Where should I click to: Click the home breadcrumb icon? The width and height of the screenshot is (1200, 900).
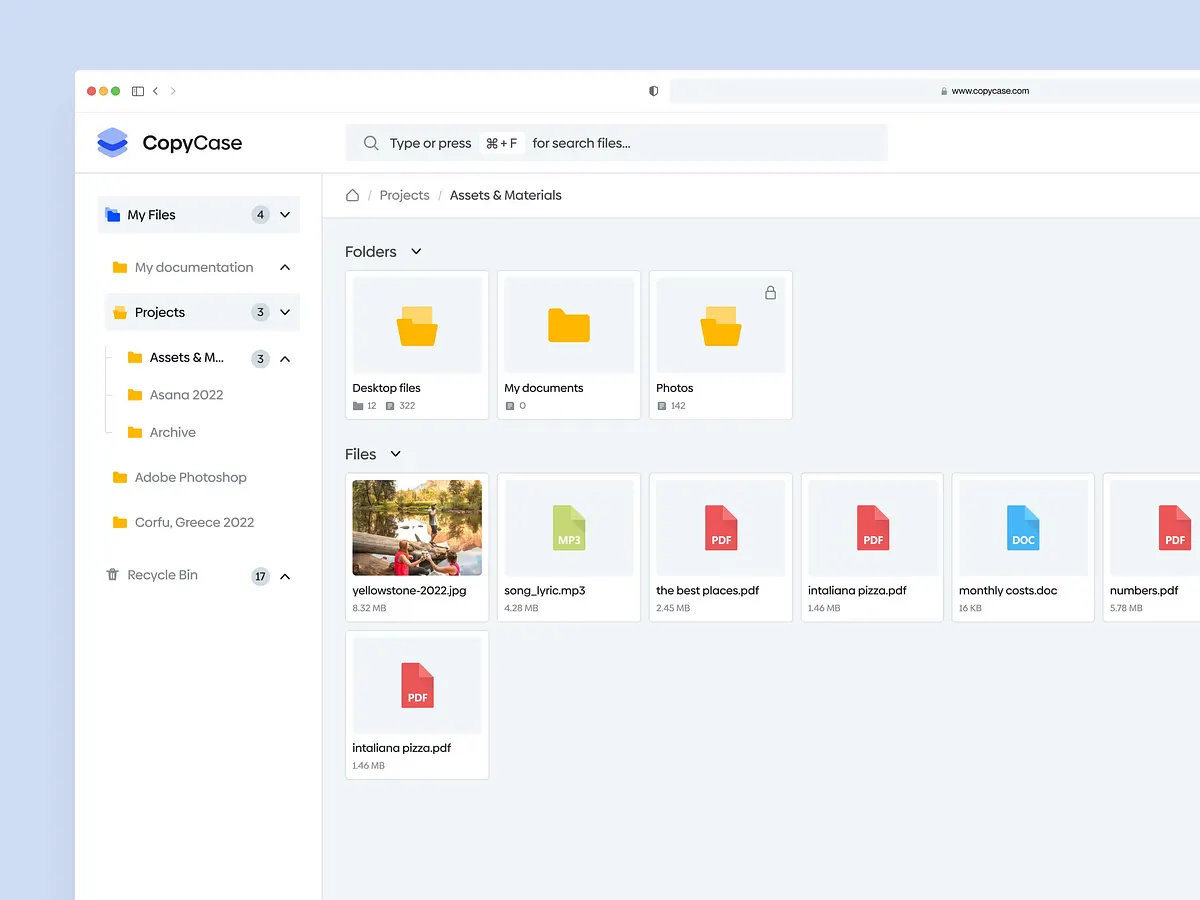click(352, 195)
